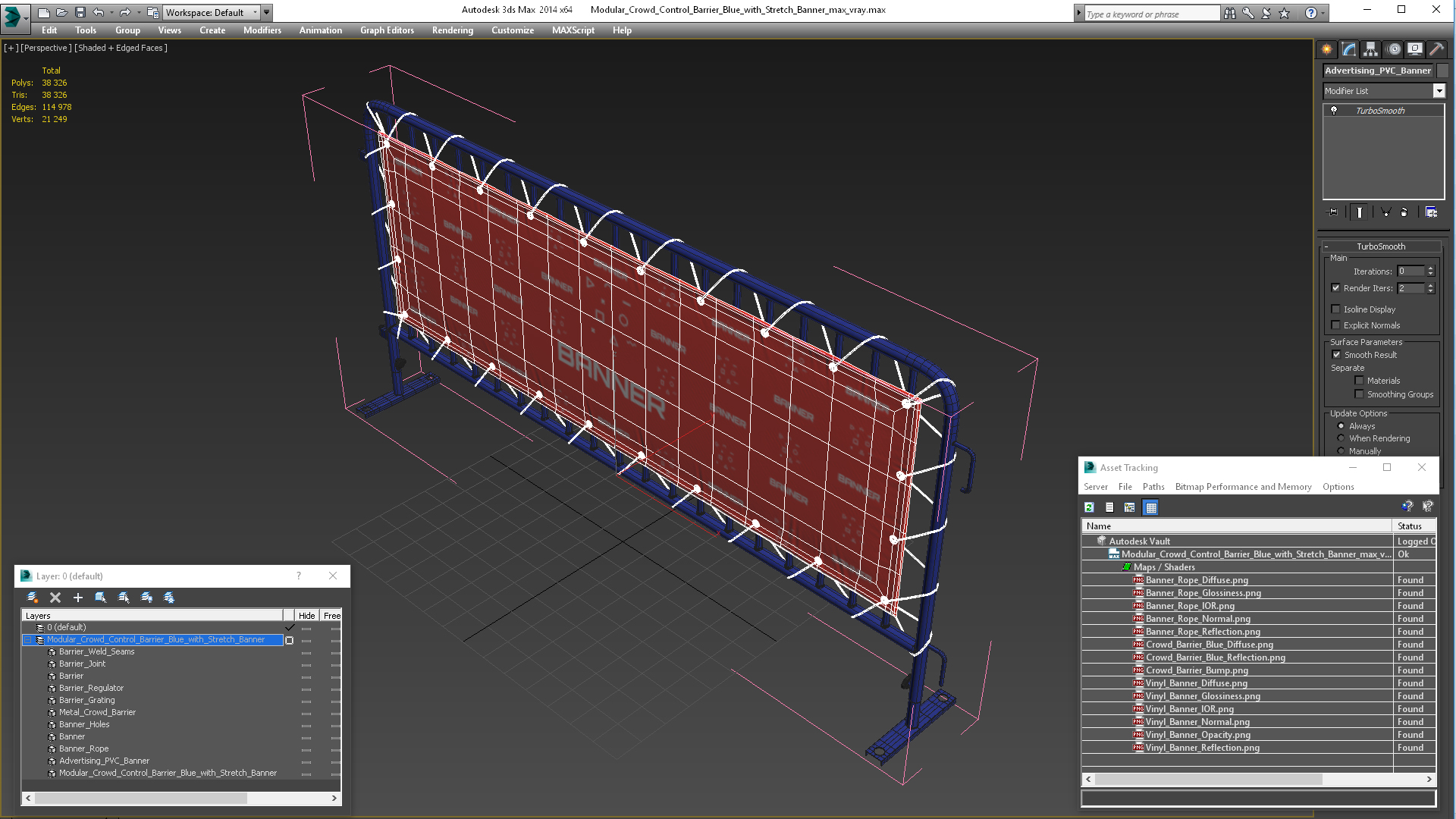
Task: Open the undo history dropdown arrow
Action: point(111,13)
